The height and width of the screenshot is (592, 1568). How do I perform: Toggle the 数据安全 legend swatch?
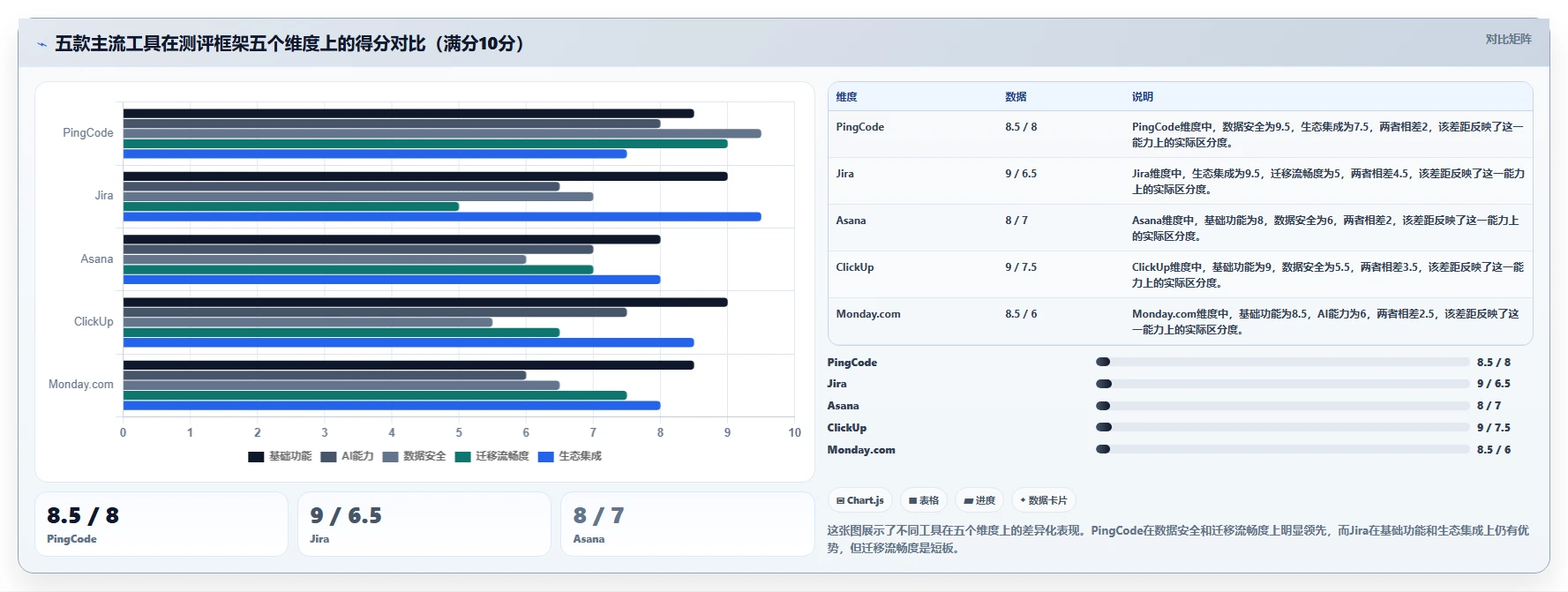click(x=390, y=456)
